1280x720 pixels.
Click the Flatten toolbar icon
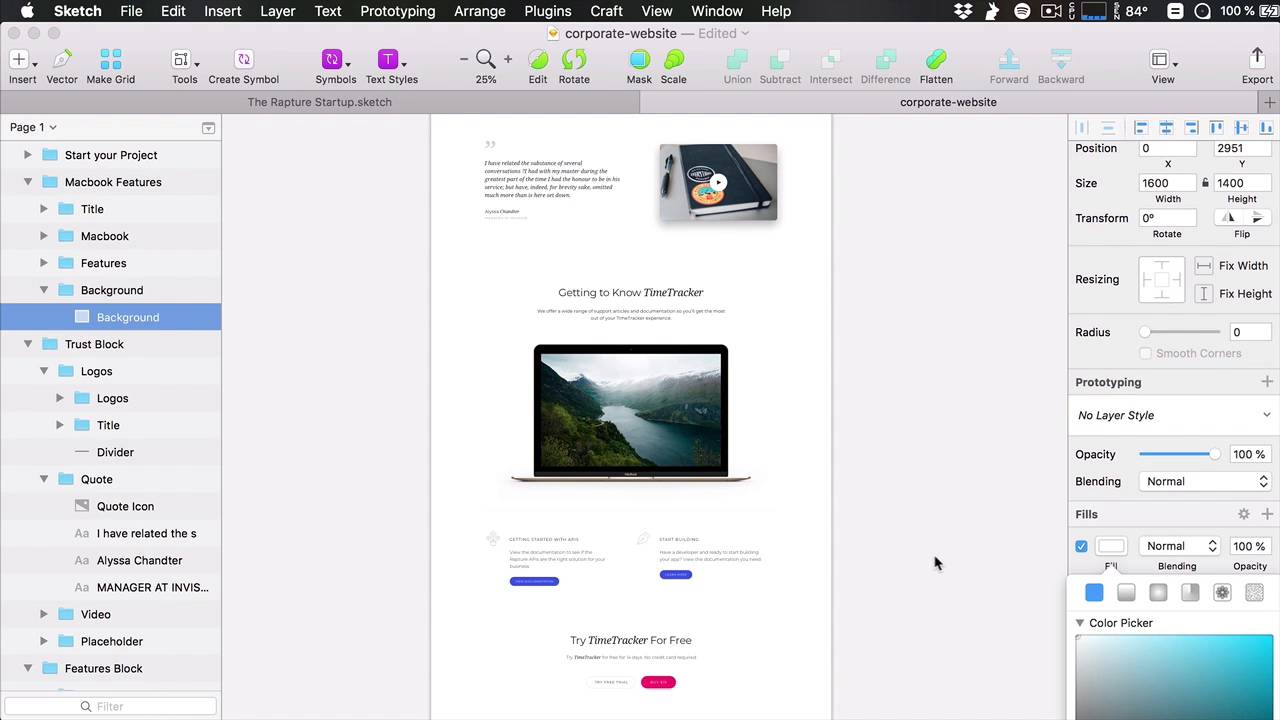[x=936, y=59]
